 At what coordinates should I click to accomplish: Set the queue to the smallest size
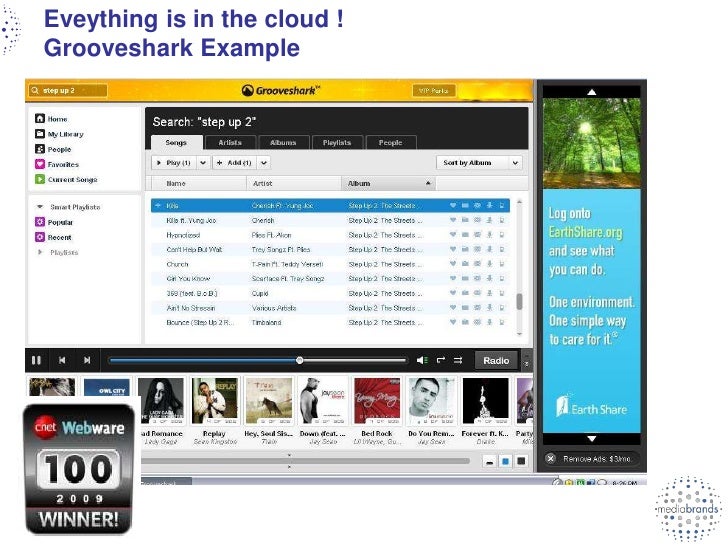[489, 462]
